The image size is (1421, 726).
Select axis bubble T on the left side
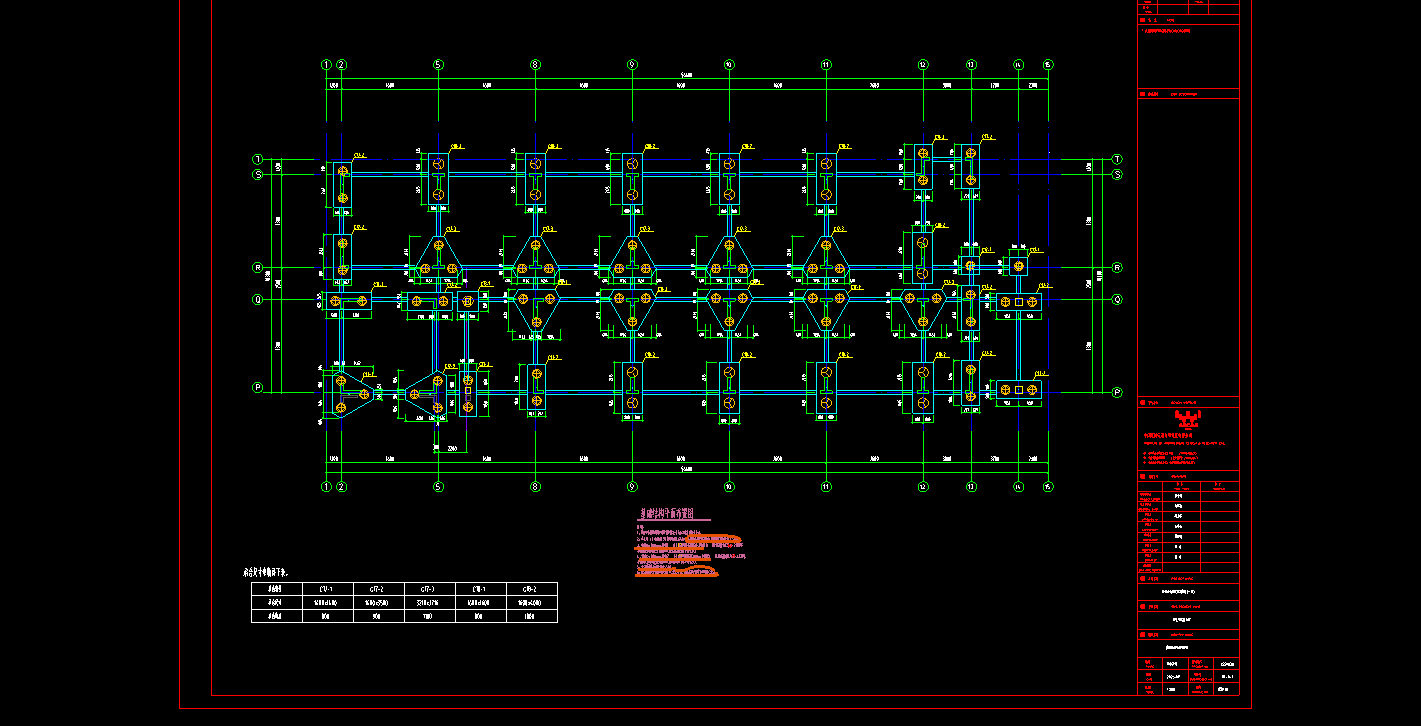tap(257, 159)
